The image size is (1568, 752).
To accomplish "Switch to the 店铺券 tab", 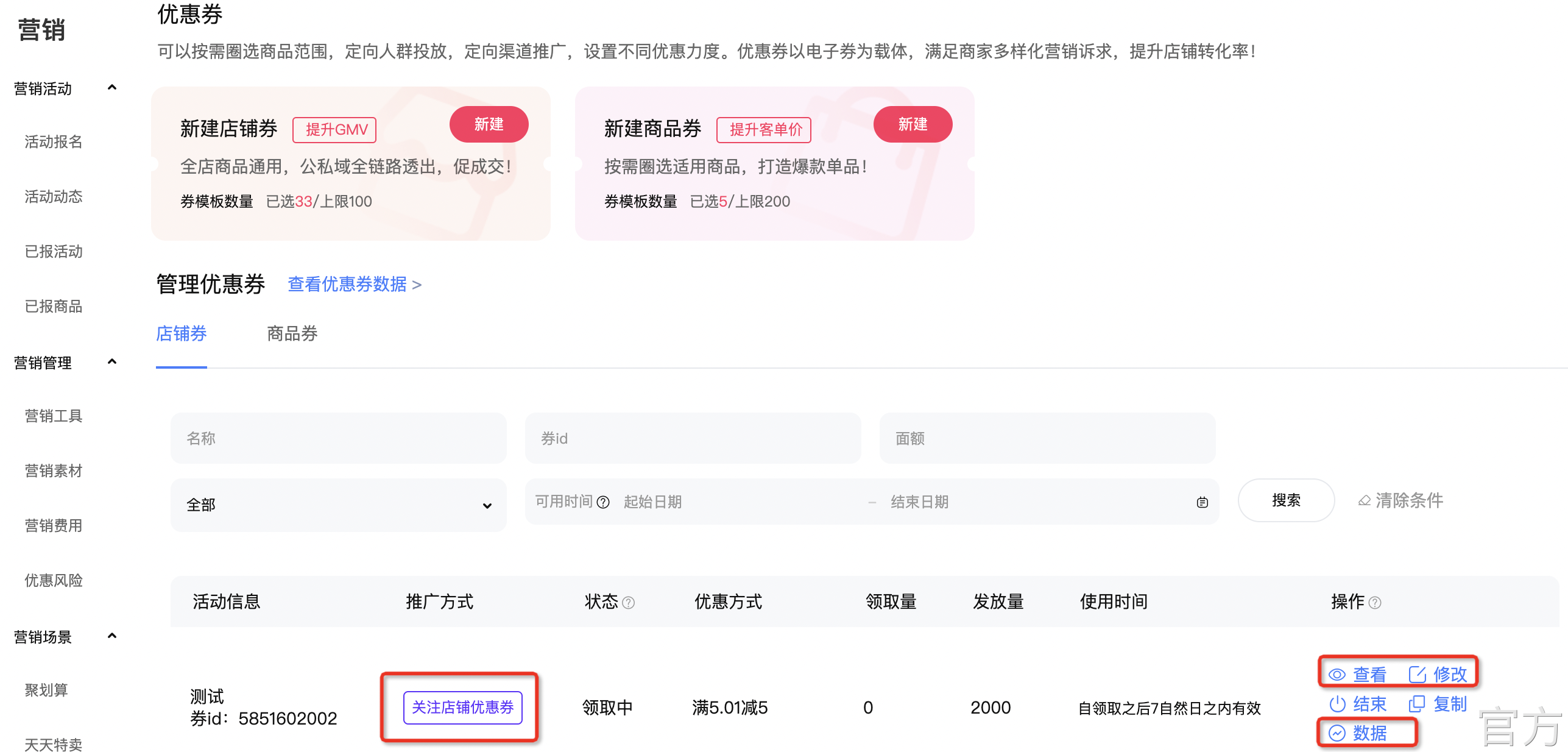I will point(182,334).
